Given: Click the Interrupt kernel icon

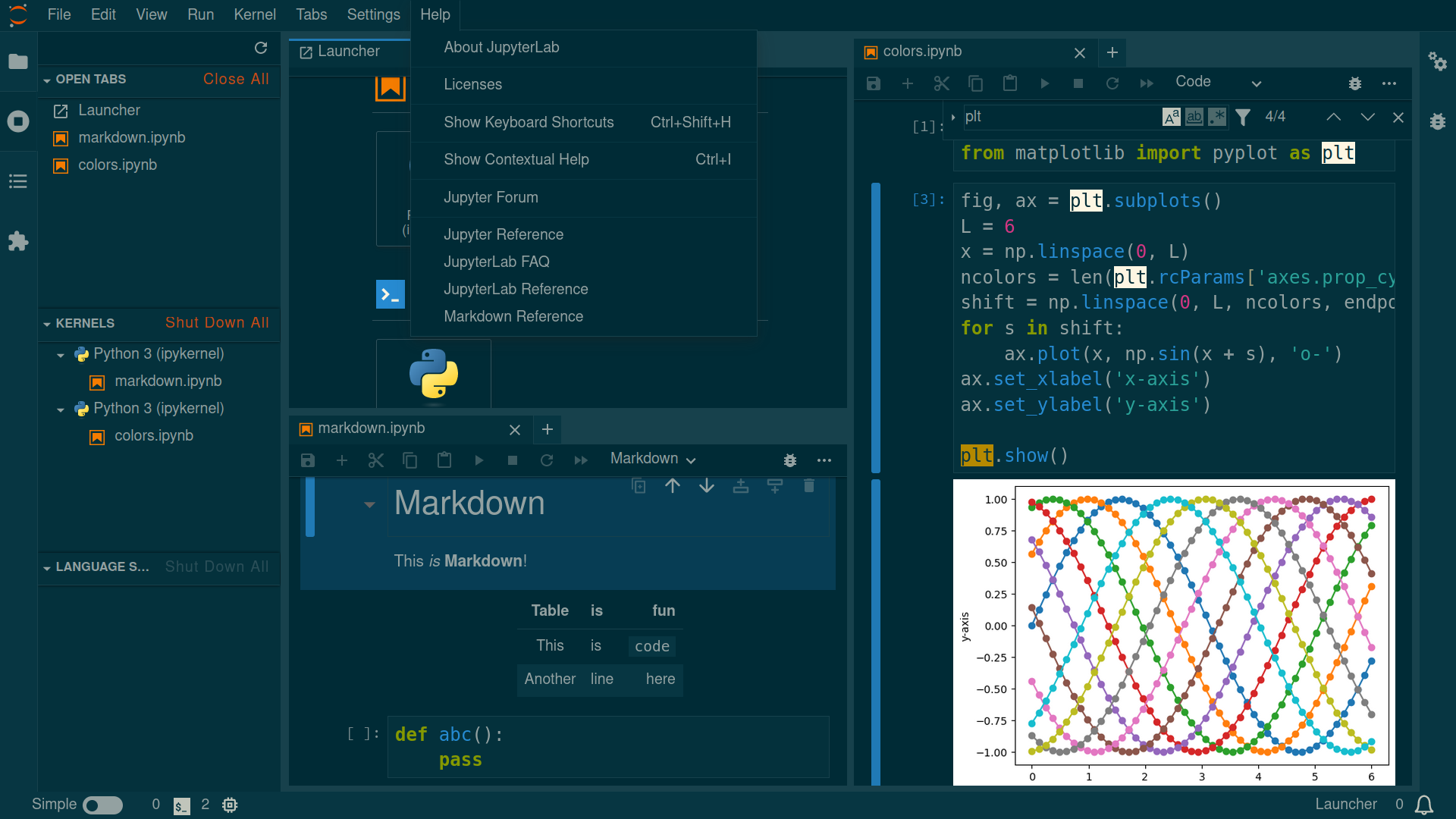Looking at the screenshot, I should tap(1078, 82).
